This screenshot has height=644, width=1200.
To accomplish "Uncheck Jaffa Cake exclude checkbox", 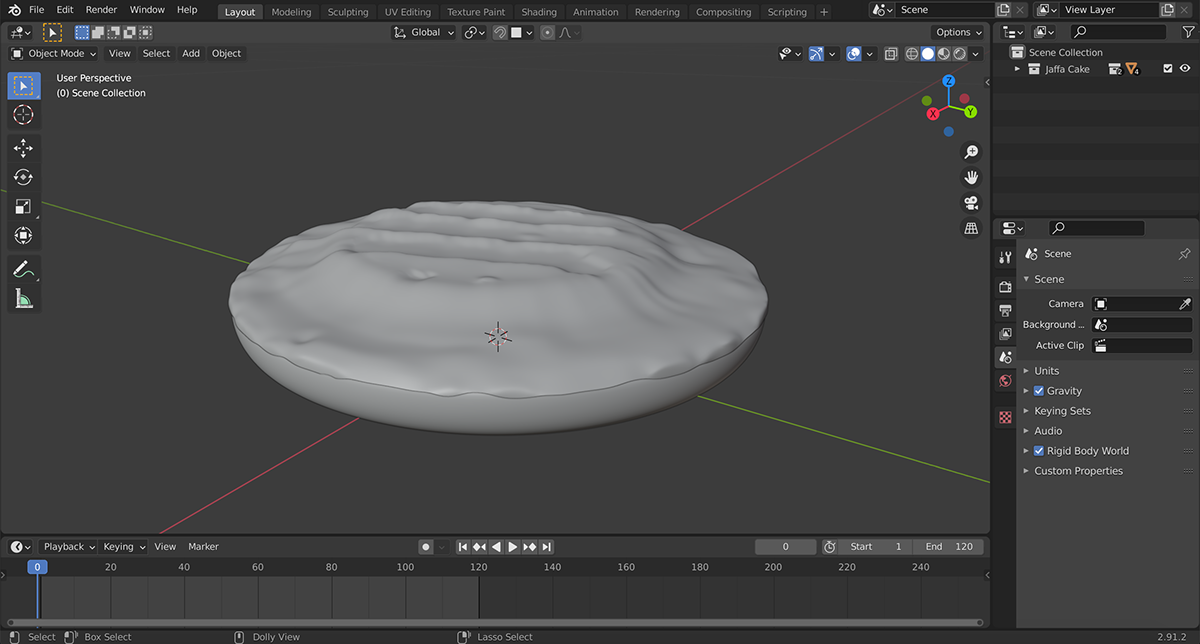I will [x=1167, y=69].
